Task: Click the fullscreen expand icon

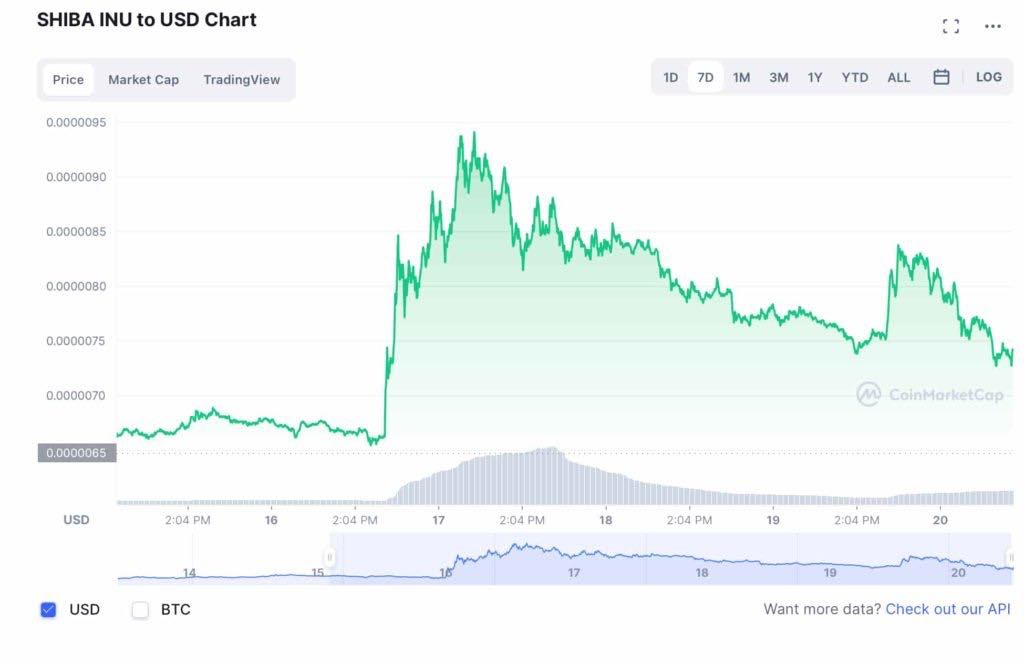Action: click(951, 27)
